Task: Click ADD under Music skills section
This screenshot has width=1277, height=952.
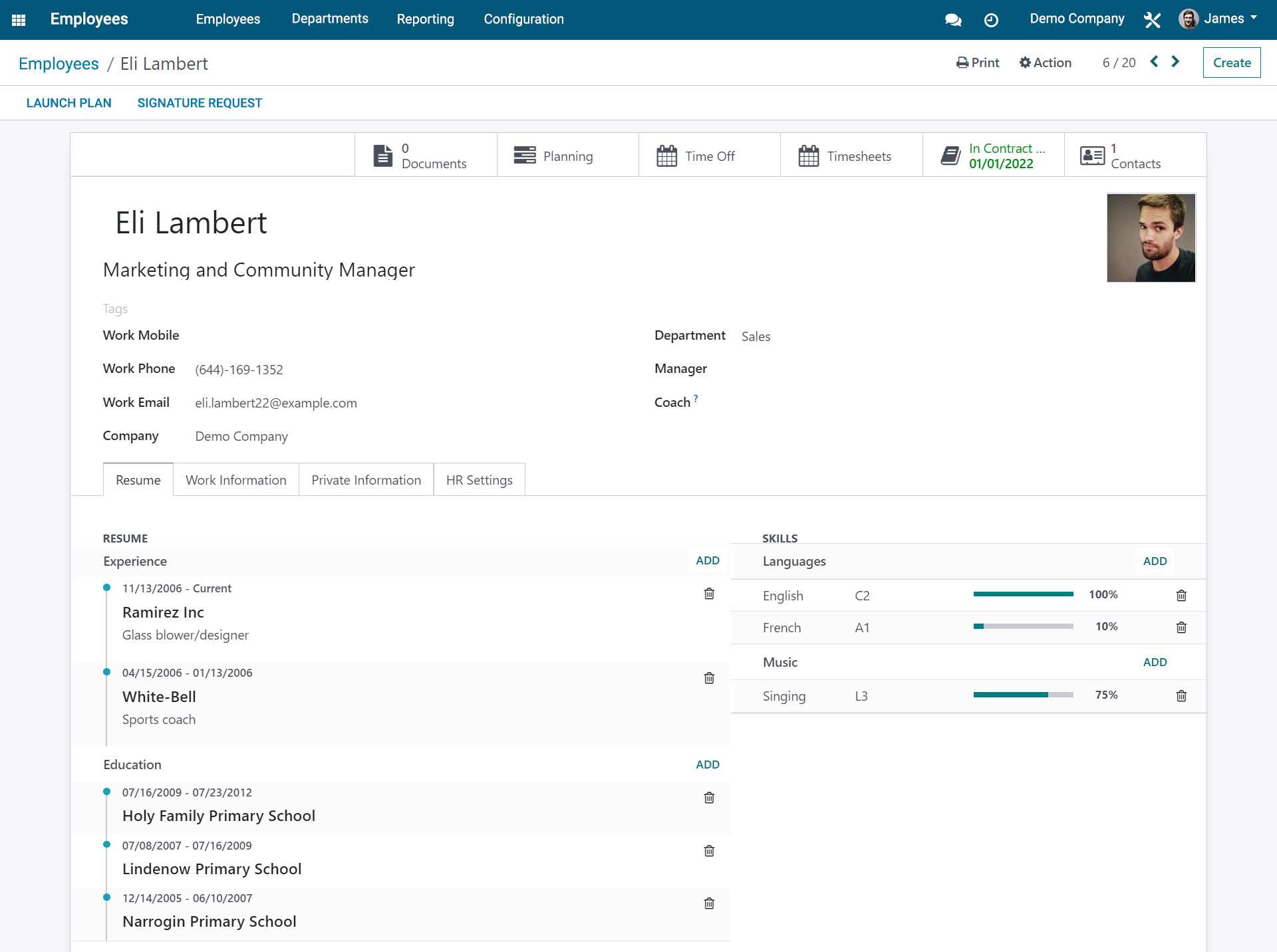Action: [1154, 661]
